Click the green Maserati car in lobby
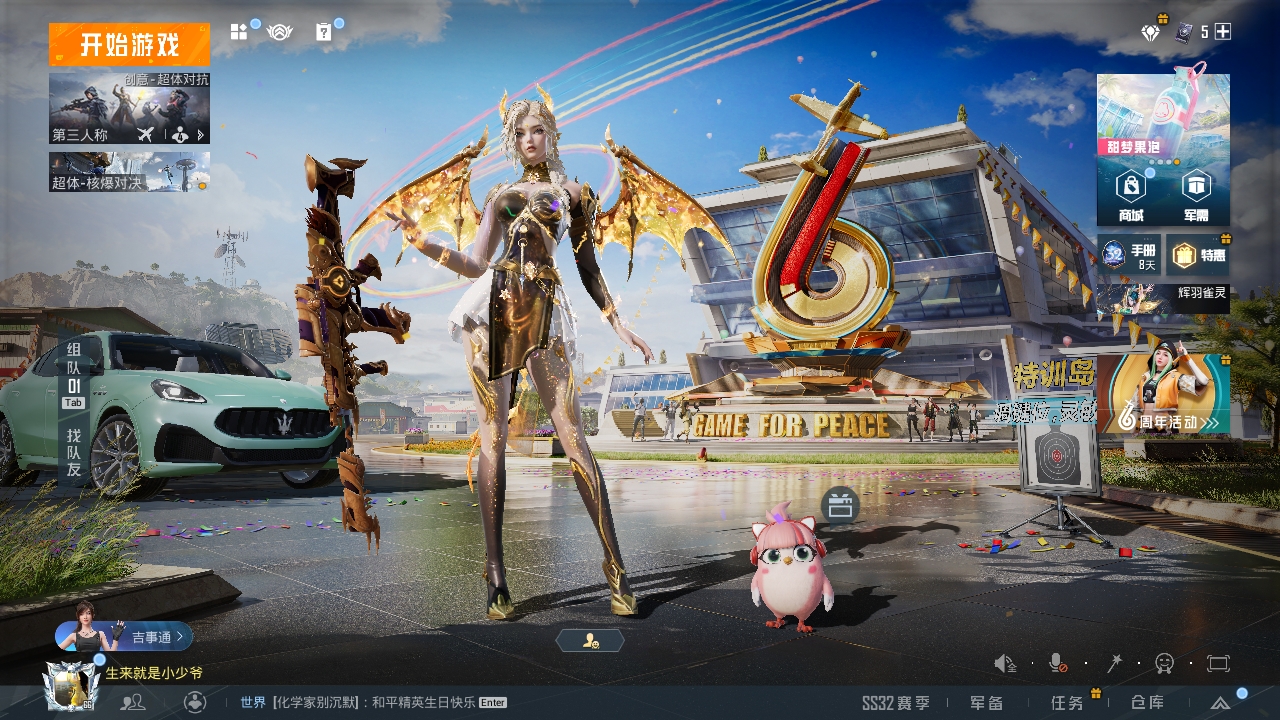The image size is (1280, 720). pyautogui.click(x=170, y=410)
